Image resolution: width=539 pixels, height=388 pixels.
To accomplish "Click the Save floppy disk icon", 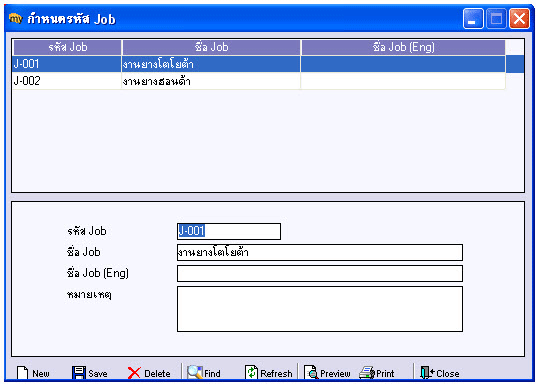I will pos(79,373).
